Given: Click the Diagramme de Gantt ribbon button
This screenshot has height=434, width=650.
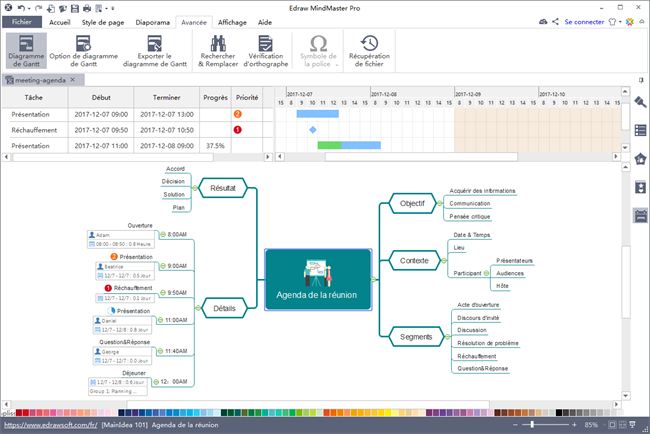Looking at the screenshot, I should pos(26,51).
